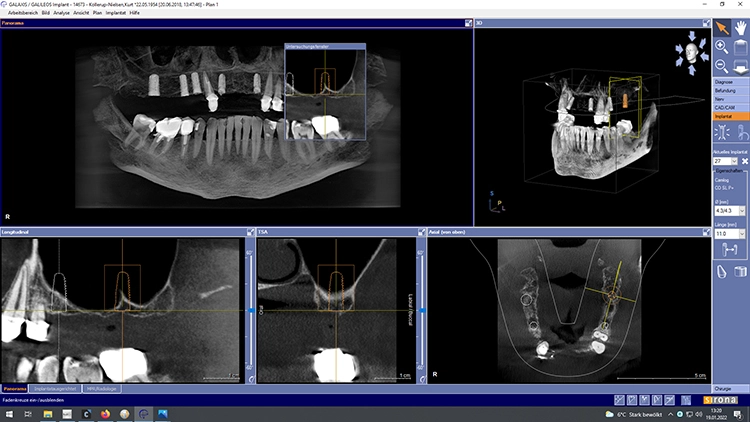
Task: Click the zoom in magnifier
Action: tap(721, 46)
